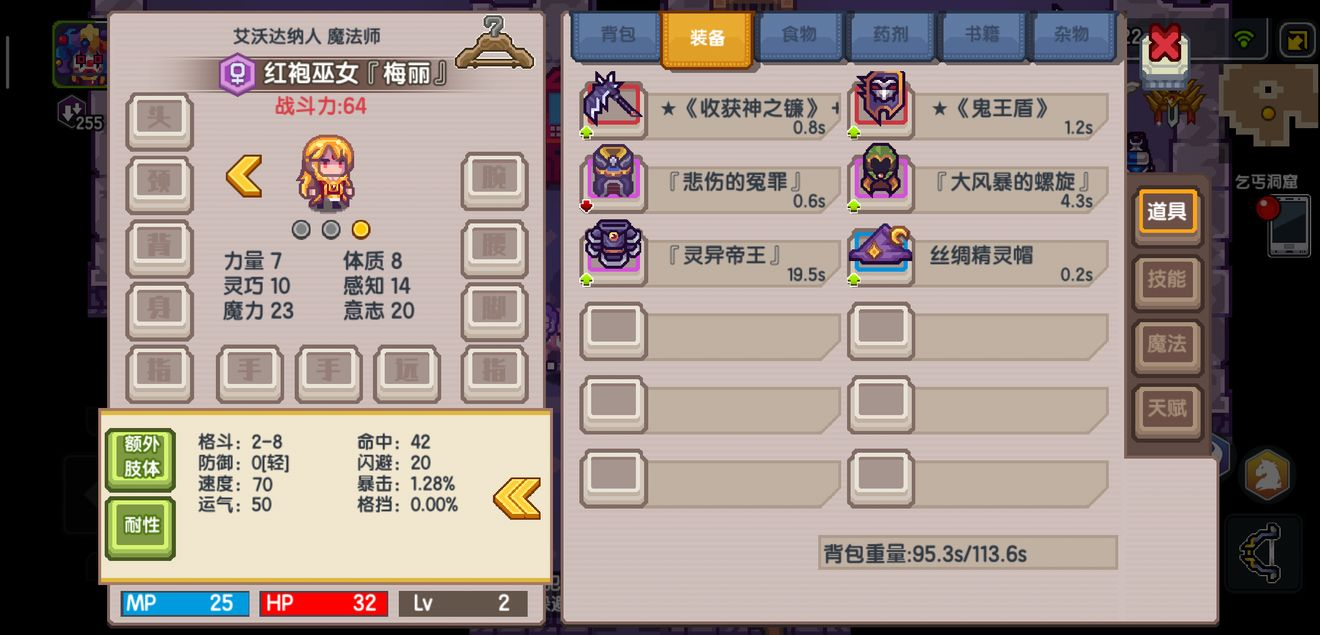Select the 收获神之镰 scythe item icon
The width and height of the screenshot is (1320, 635).
[612, 103]
